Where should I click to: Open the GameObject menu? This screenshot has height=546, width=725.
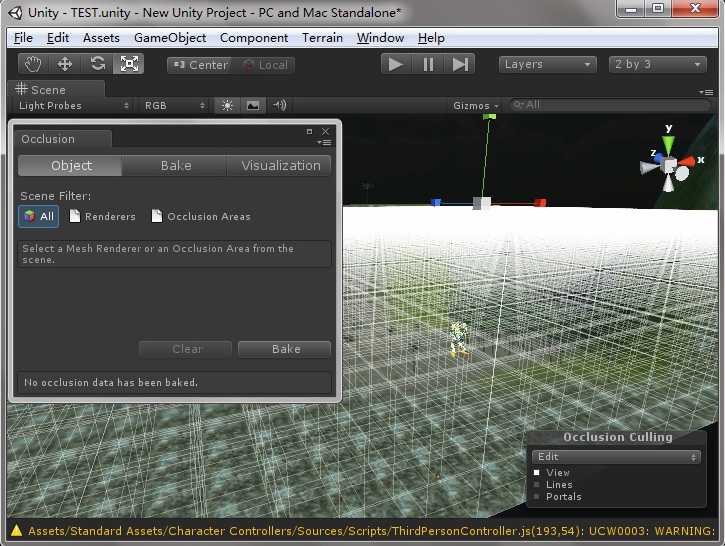pos(170,38)
